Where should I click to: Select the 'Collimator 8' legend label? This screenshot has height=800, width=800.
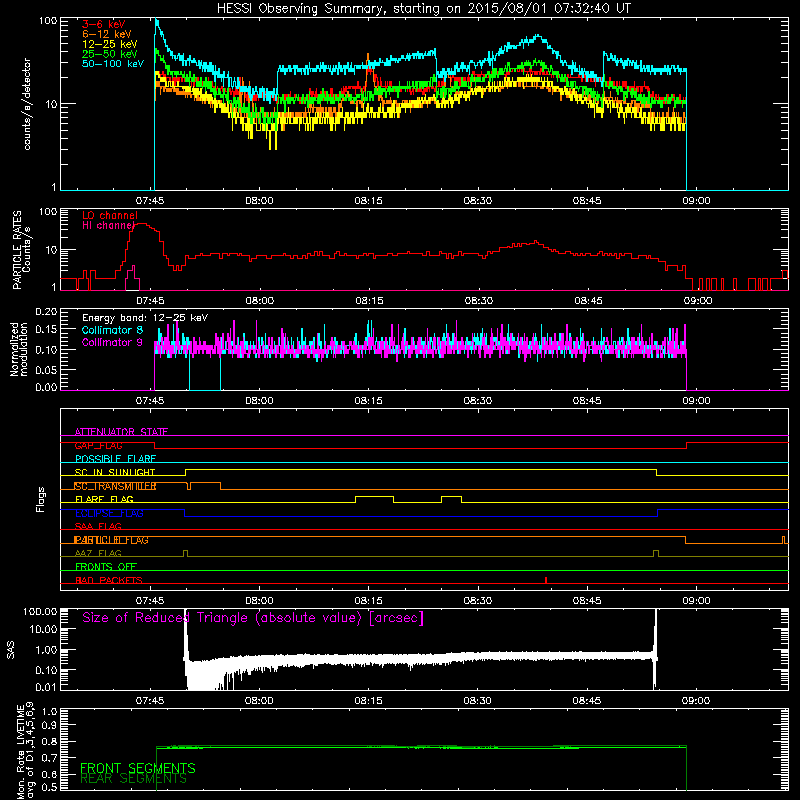click(x=112, y=330)
